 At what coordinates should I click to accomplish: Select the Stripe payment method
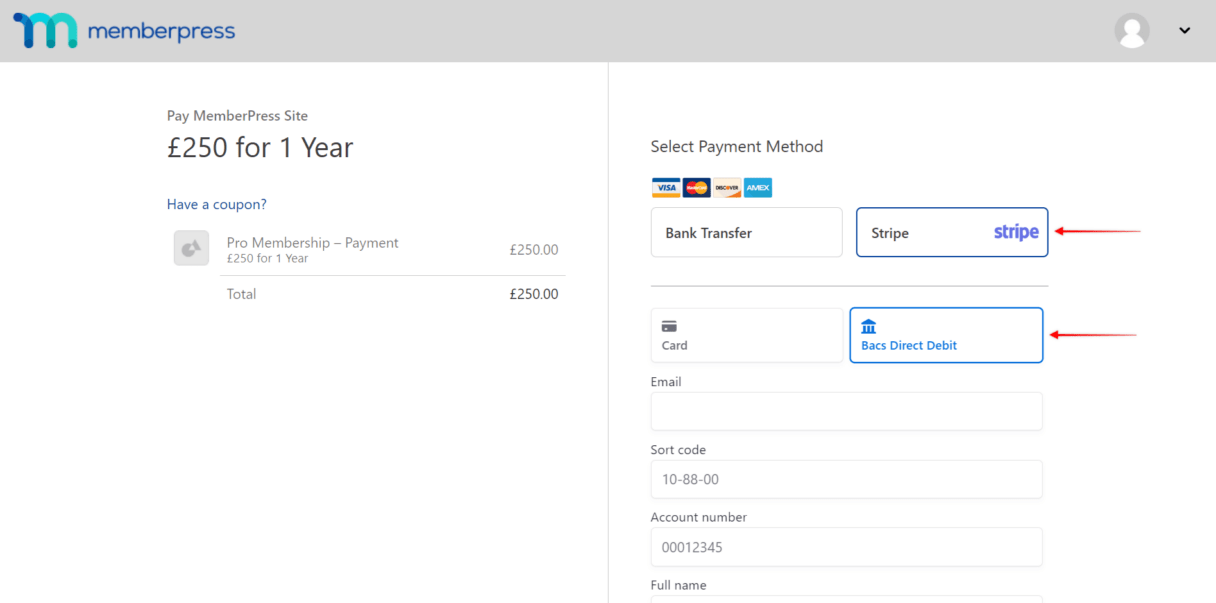952,232
